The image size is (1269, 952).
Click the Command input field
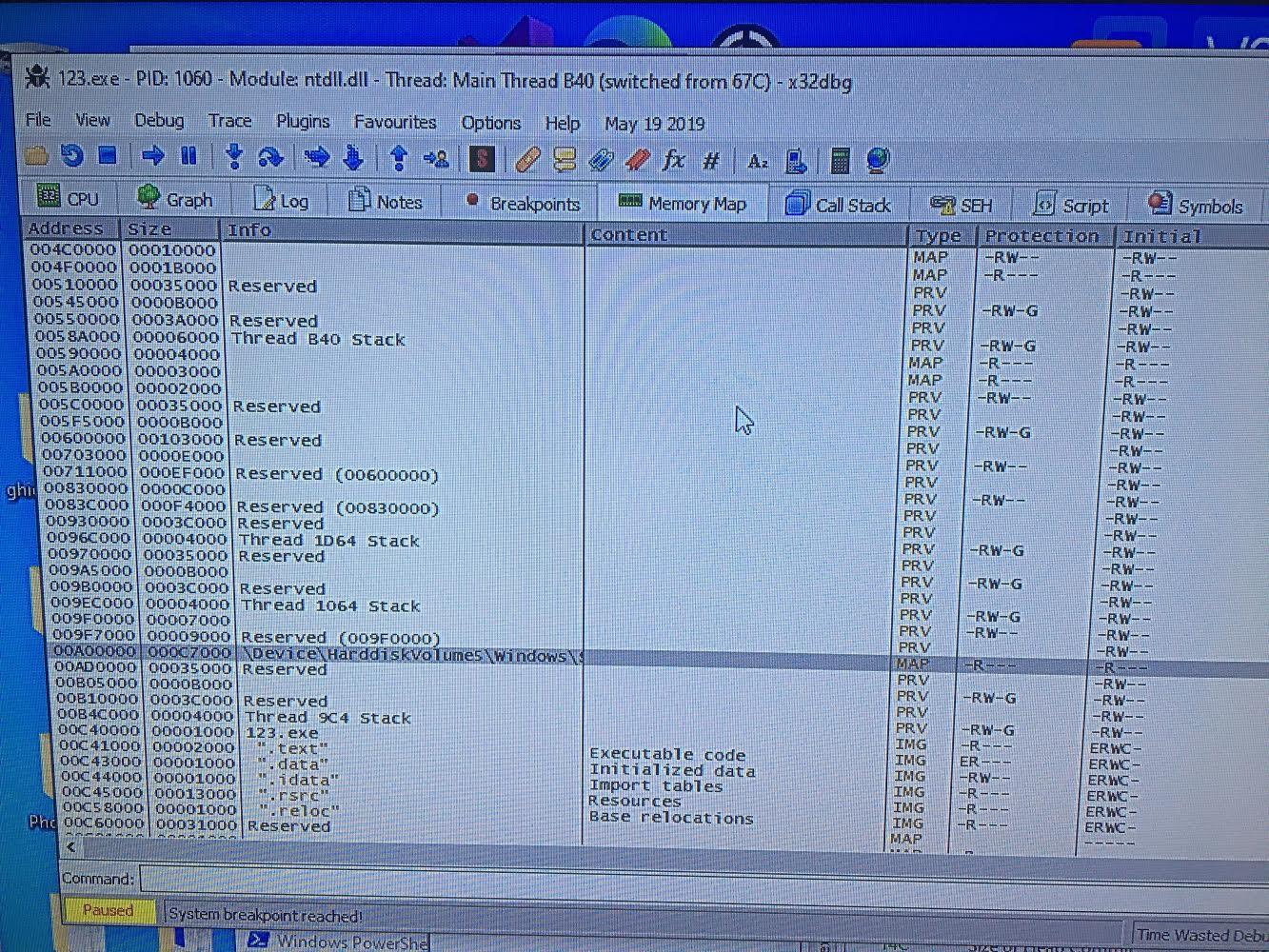tap(704, 883)
